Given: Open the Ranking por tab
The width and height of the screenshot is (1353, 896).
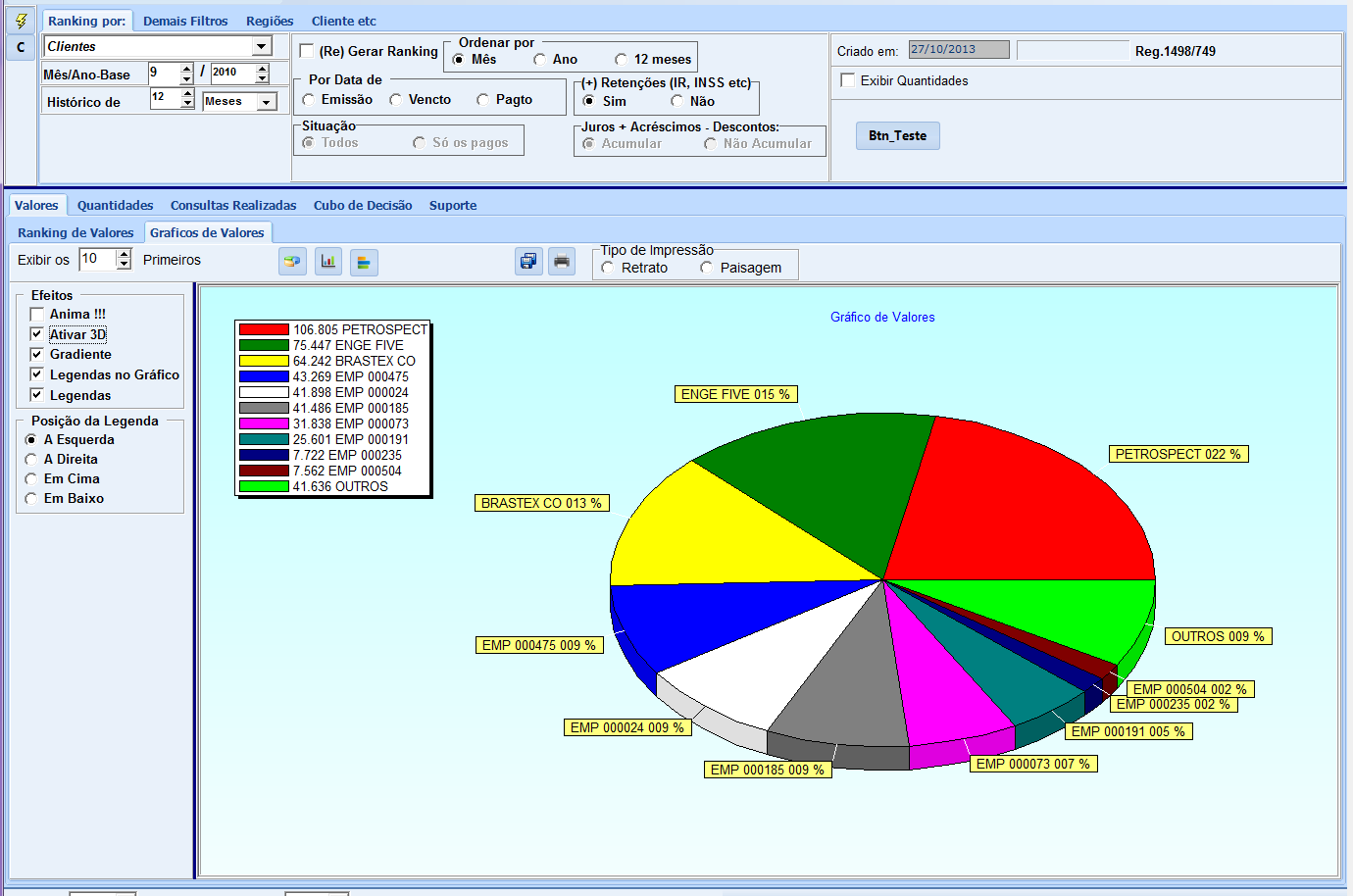Looking at the screenshot, I should point(86,21).
